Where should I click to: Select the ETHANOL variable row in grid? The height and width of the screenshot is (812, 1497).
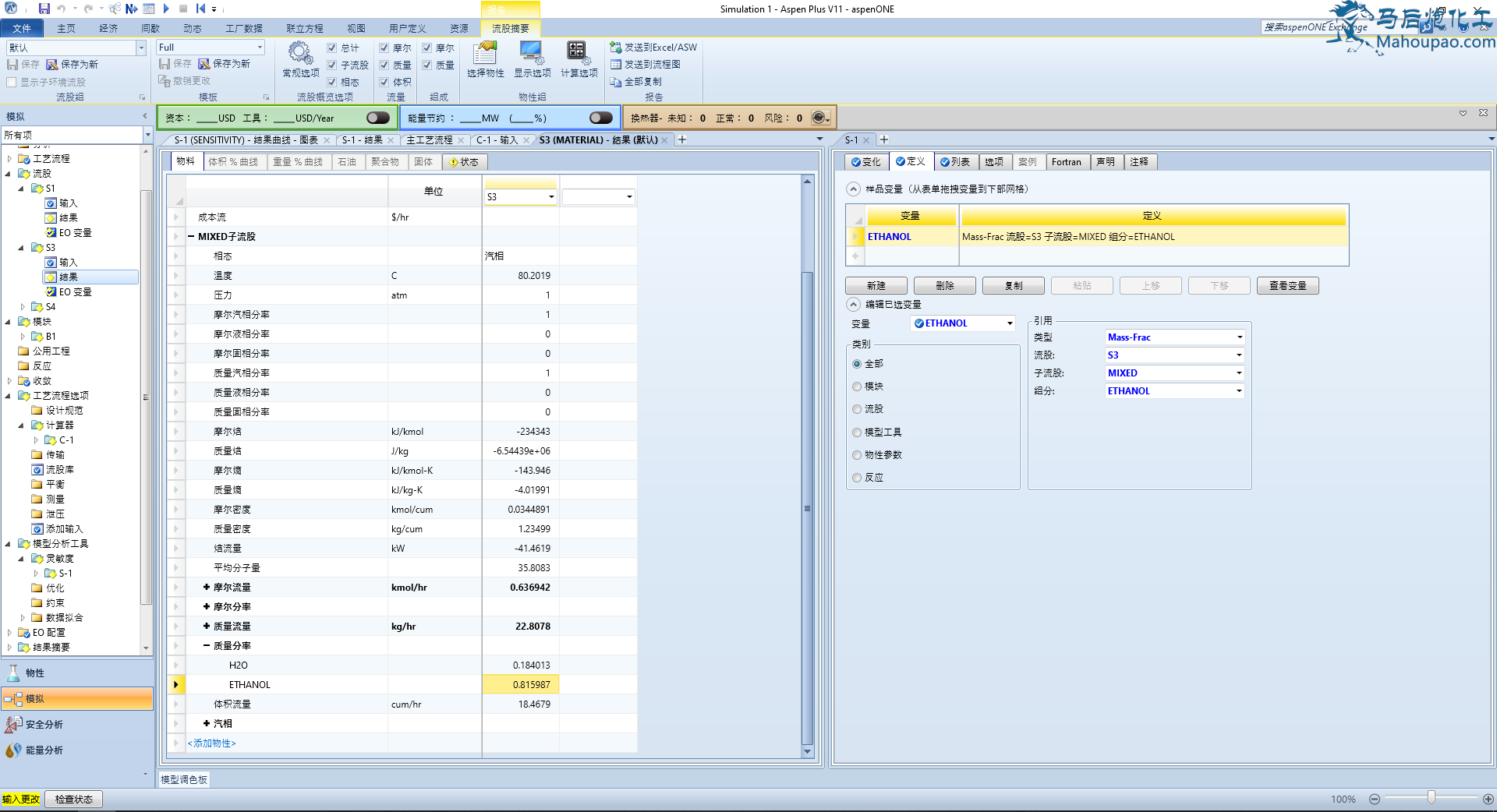(x=1098, y=237)
